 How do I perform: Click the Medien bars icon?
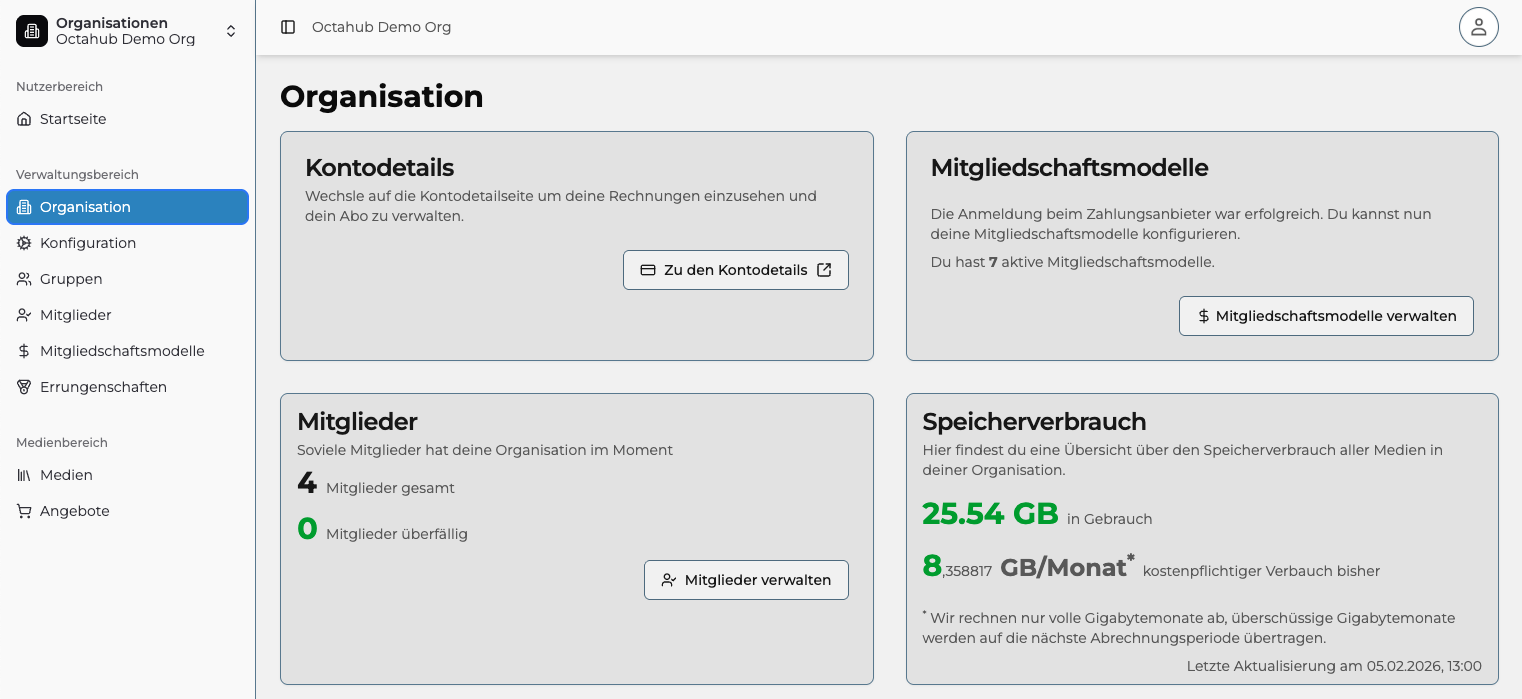(x=23, y=475)
